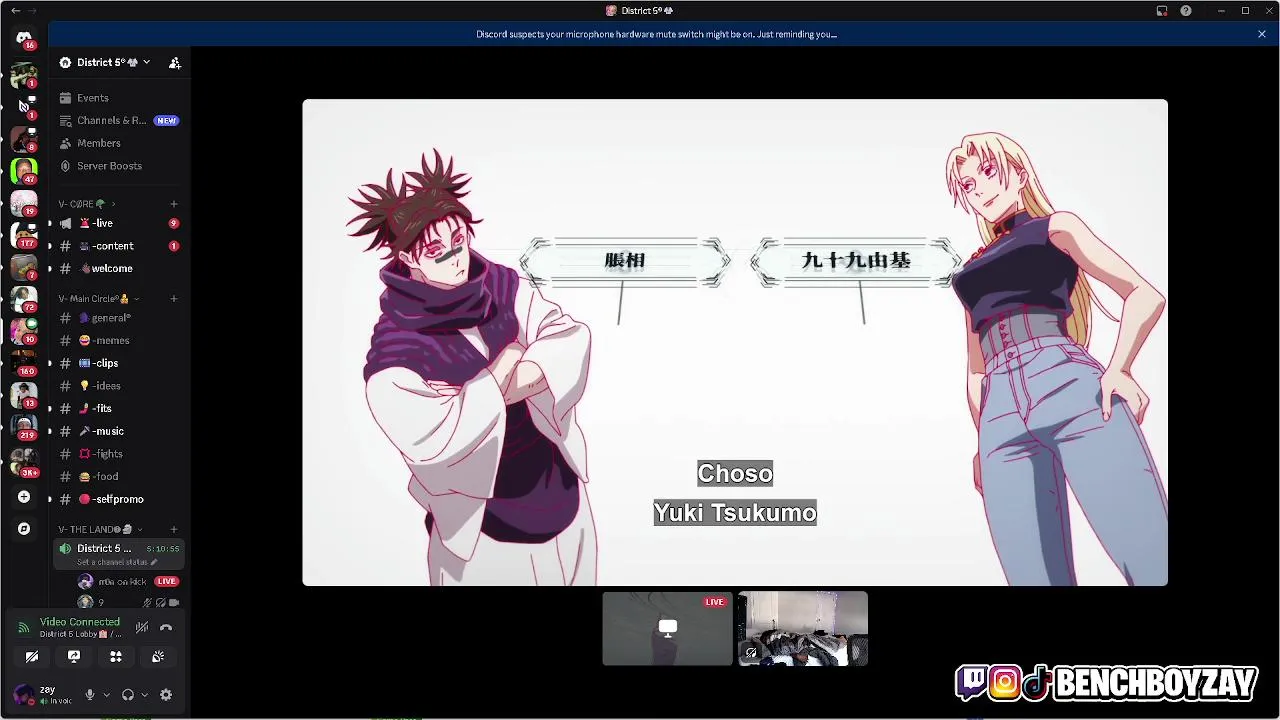The image size is (1280, 720).
Task: Open the -memes text channel
Action: 117,340
